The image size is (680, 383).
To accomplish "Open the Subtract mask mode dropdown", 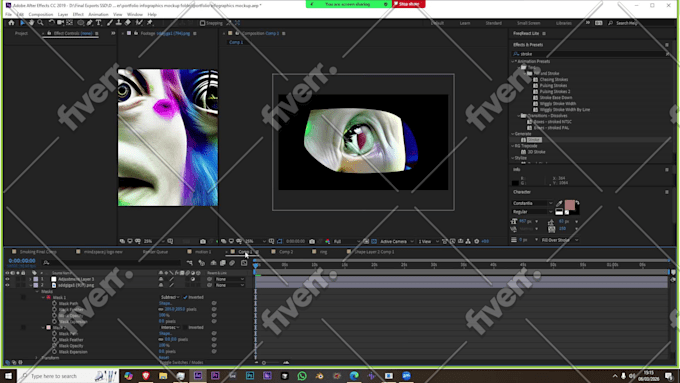I will 170,298.
